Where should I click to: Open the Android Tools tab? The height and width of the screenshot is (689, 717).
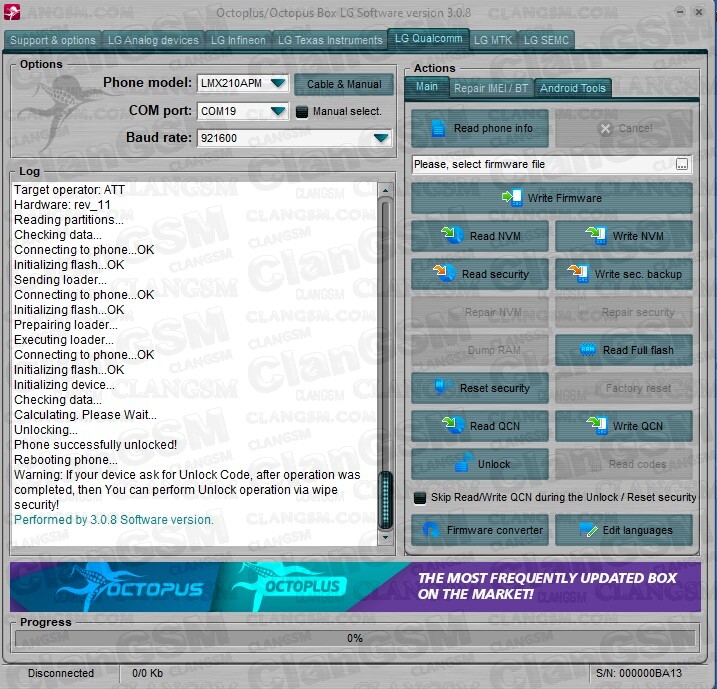573,88
